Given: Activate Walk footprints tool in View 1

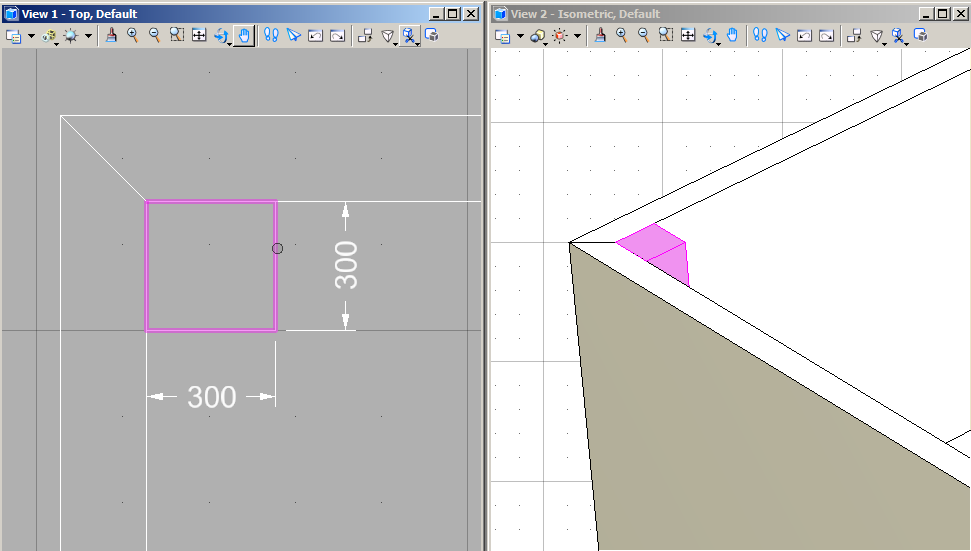Looking at the screenshot, I should click(271, 35).
